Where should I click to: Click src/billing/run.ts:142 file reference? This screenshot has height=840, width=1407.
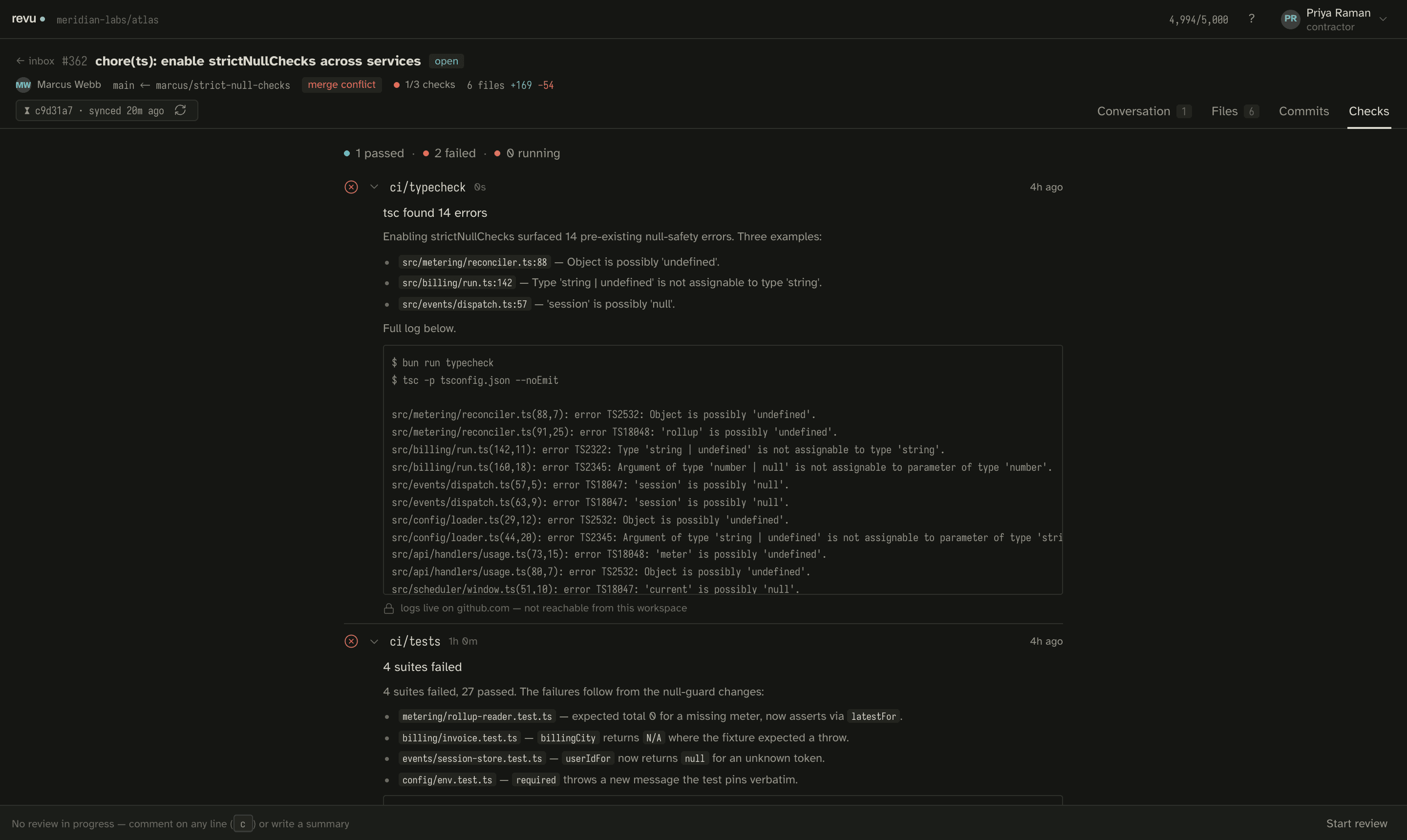tap(457, 282)
